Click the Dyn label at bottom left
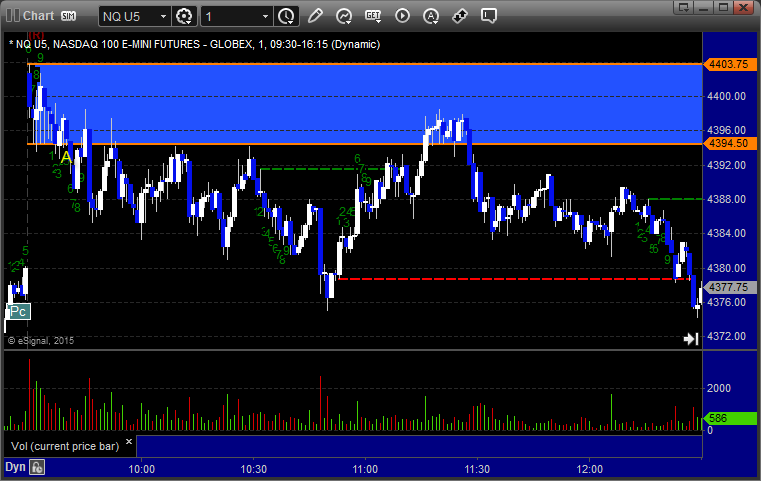Screen dimensions: 761x481 tap(15, 467)
